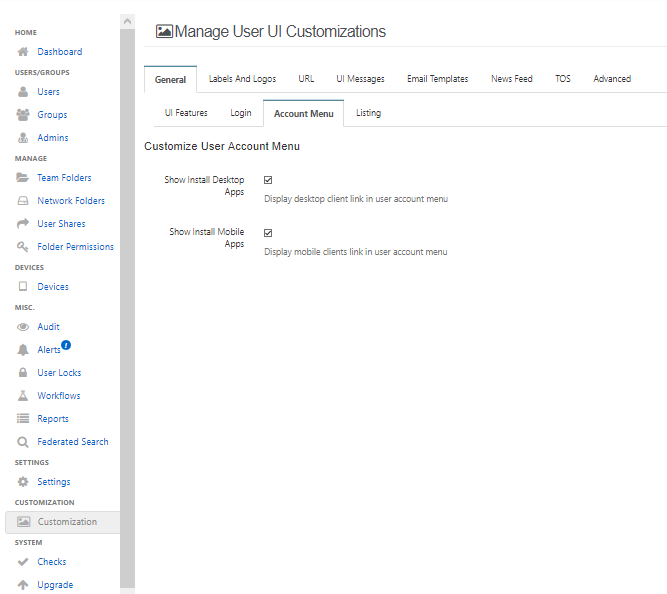Click the blue Alerts notification badge
The width and height of the screenshot is (667, 594).
[66, 345]
